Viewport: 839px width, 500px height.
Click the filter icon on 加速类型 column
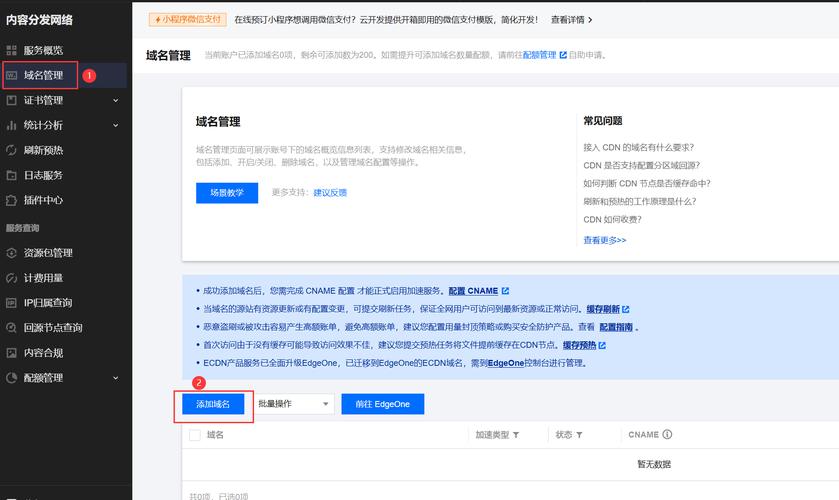click(516, 435)
